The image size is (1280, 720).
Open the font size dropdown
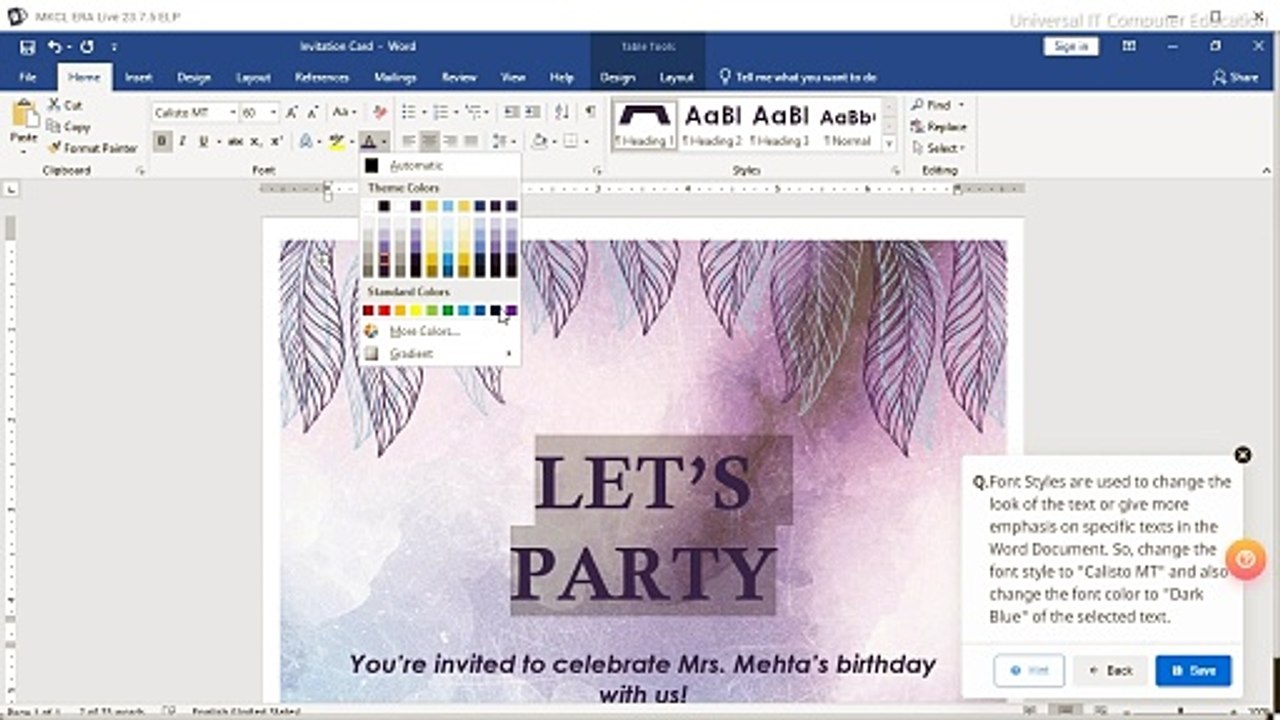tap(273, 113)
